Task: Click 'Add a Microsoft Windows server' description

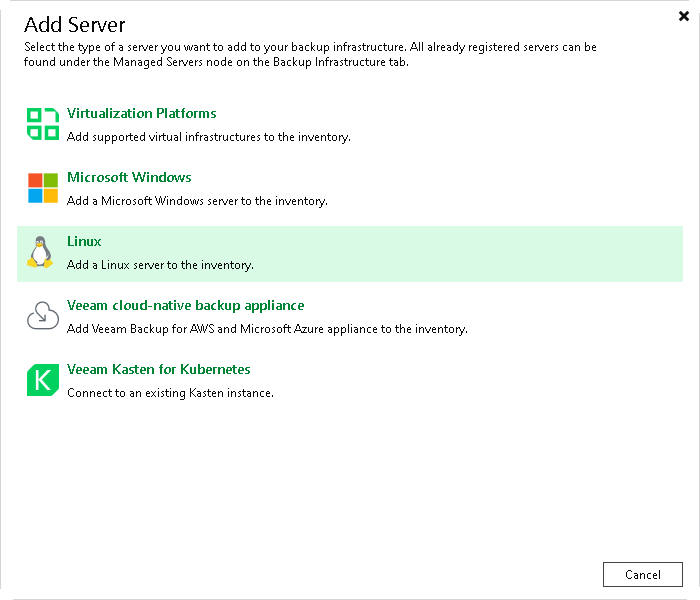Action: 197,201
